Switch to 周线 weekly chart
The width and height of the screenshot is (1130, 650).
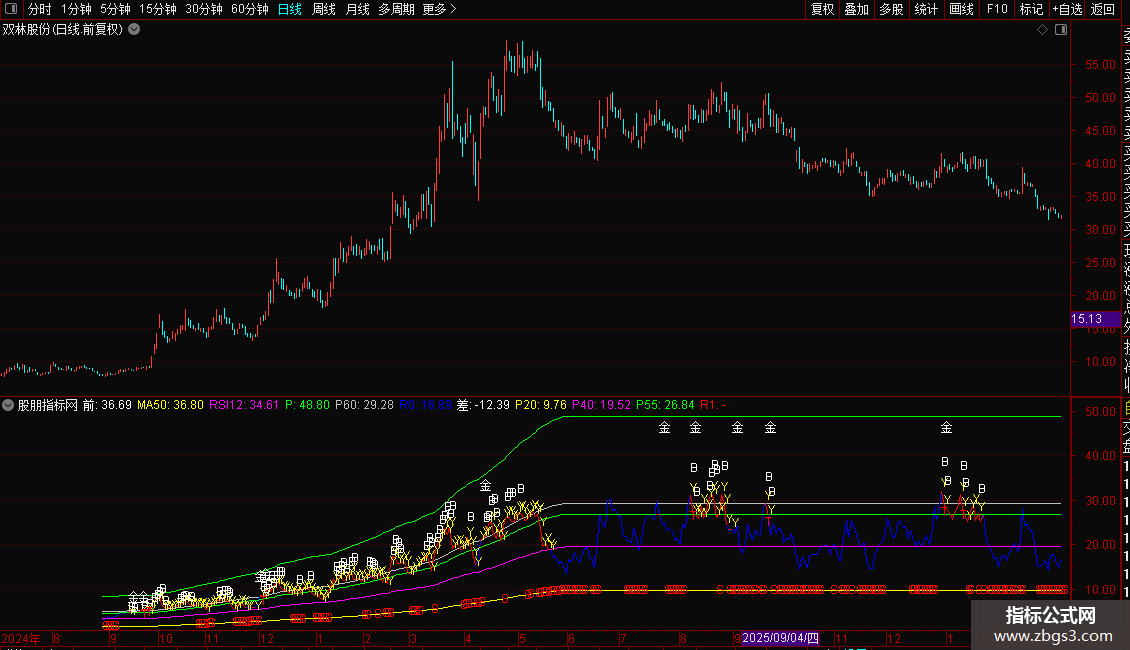pyautogui.click(x=324, y=9)
